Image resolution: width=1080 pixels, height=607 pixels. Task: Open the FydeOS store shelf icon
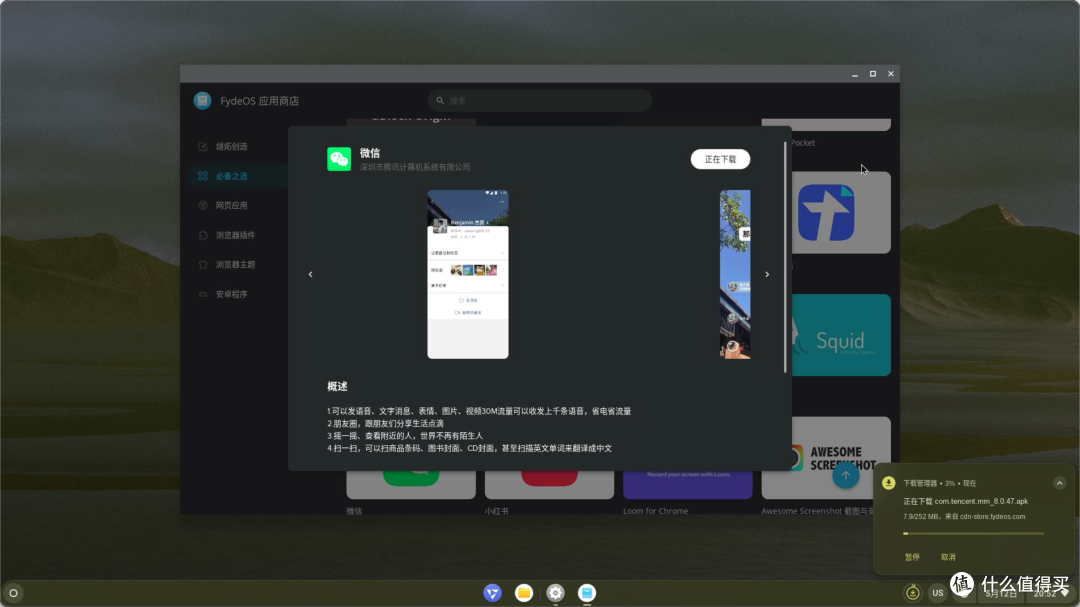(x=587, y=593)
